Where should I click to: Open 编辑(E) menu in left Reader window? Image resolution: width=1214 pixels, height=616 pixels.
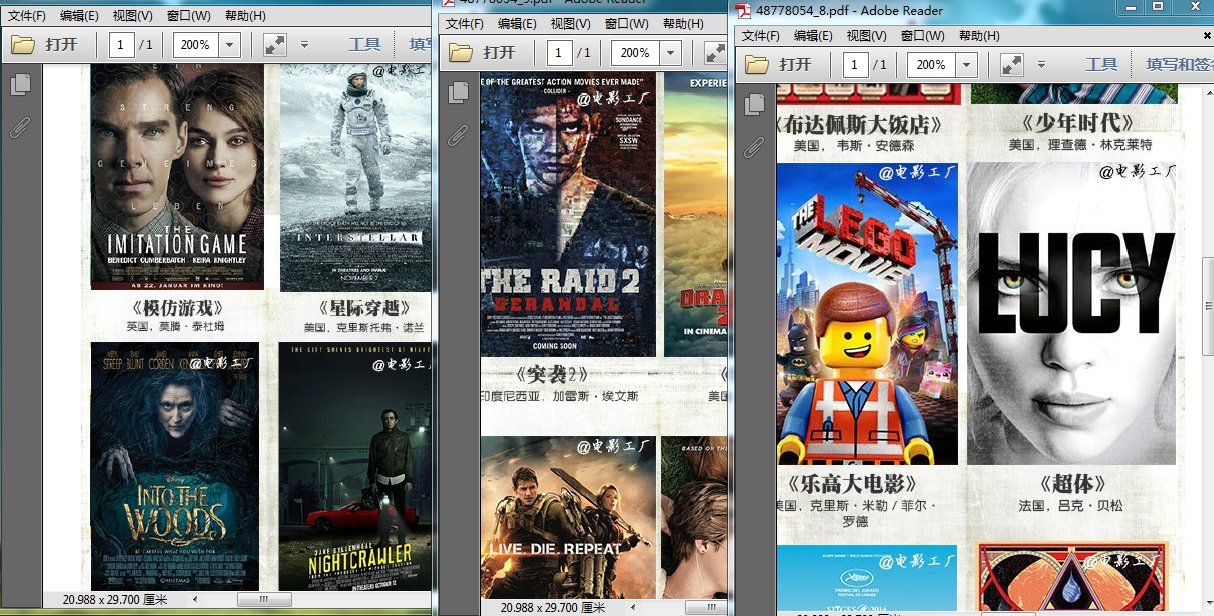tap(79, 16)
